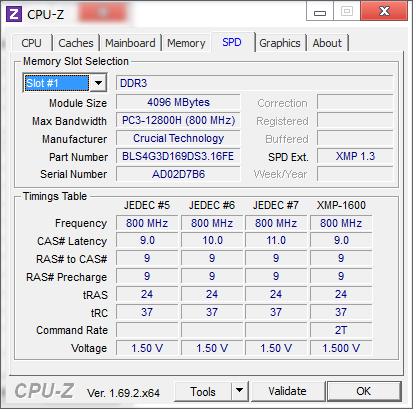Select the Slot #1 combo box
This screenshot has width=416, height=413.
click(x=65, y=83)
